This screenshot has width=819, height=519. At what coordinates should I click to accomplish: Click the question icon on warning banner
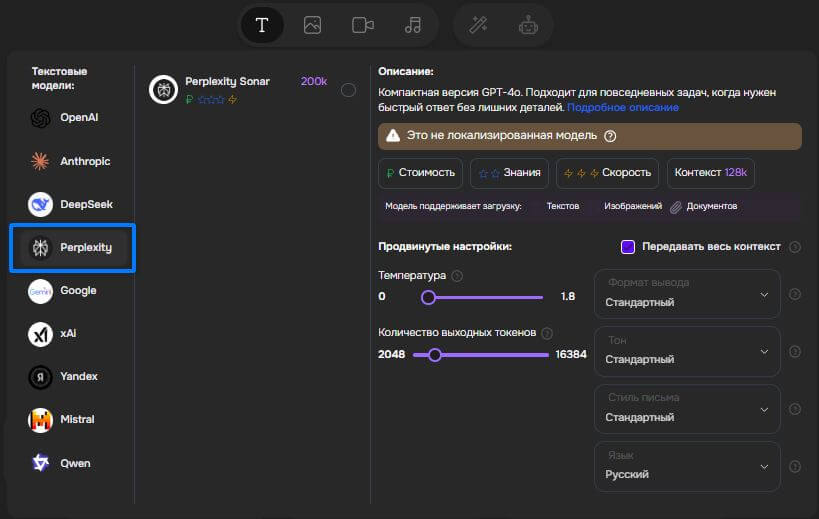point(610,136)
